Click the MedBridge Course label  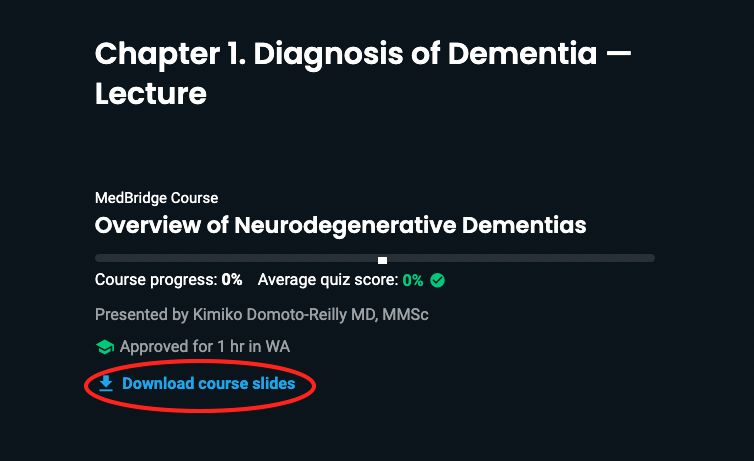[156, 198]
